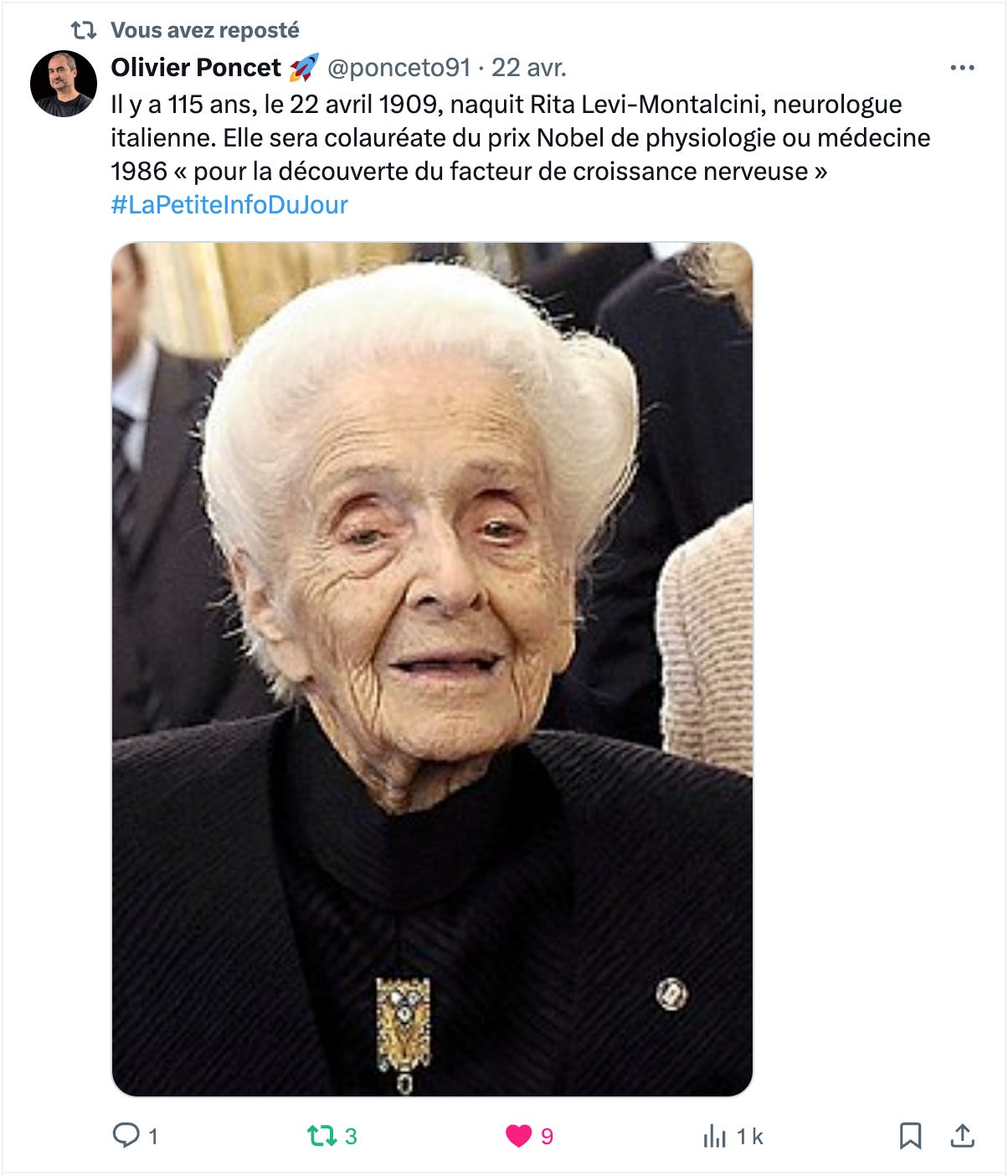This screenshot has height=1176, width=1008.
Task: Click the like count number 9
Action: (547, 1137)
